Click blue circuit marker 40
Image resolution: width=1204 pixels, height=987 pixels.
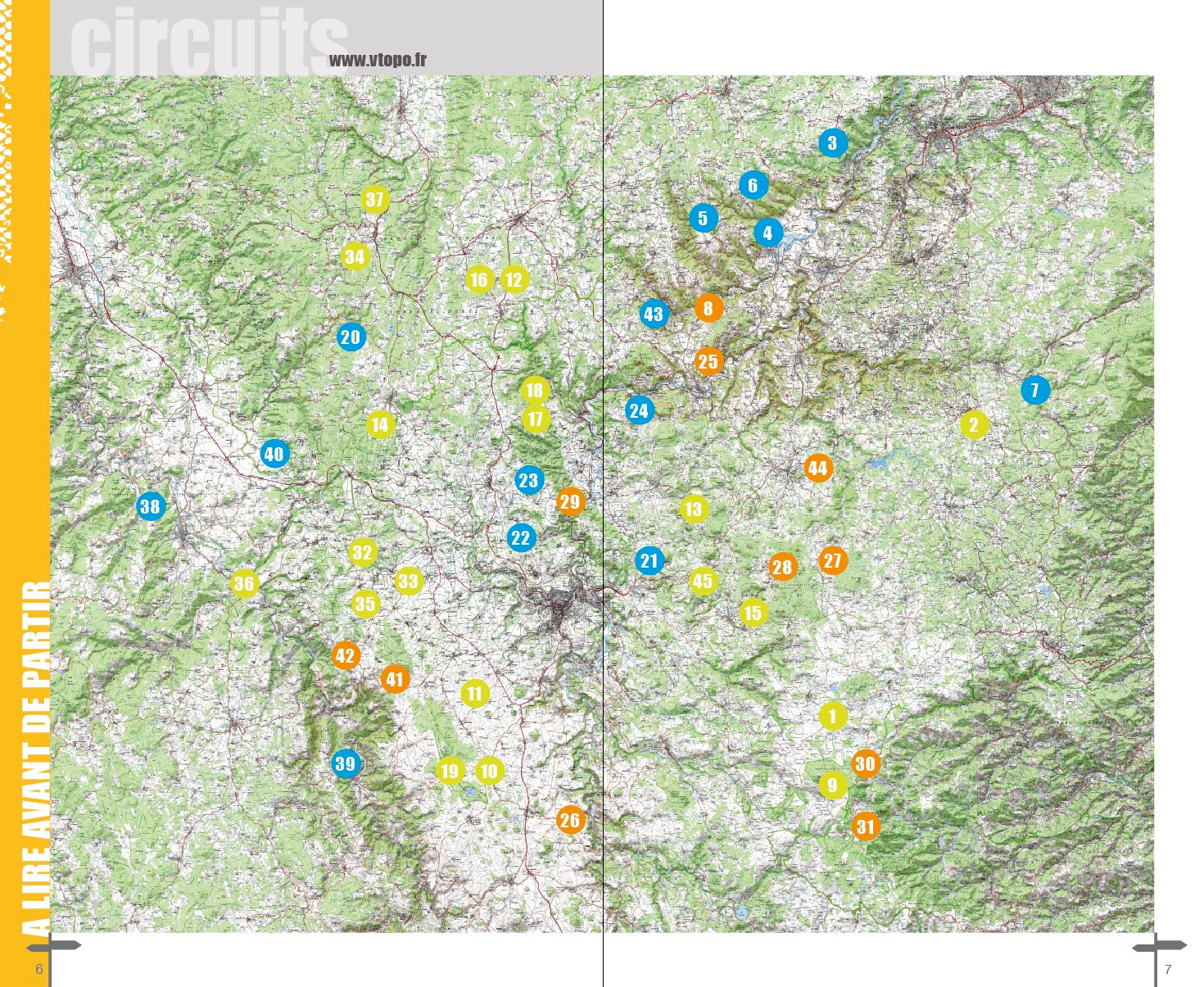coord(274,455)
